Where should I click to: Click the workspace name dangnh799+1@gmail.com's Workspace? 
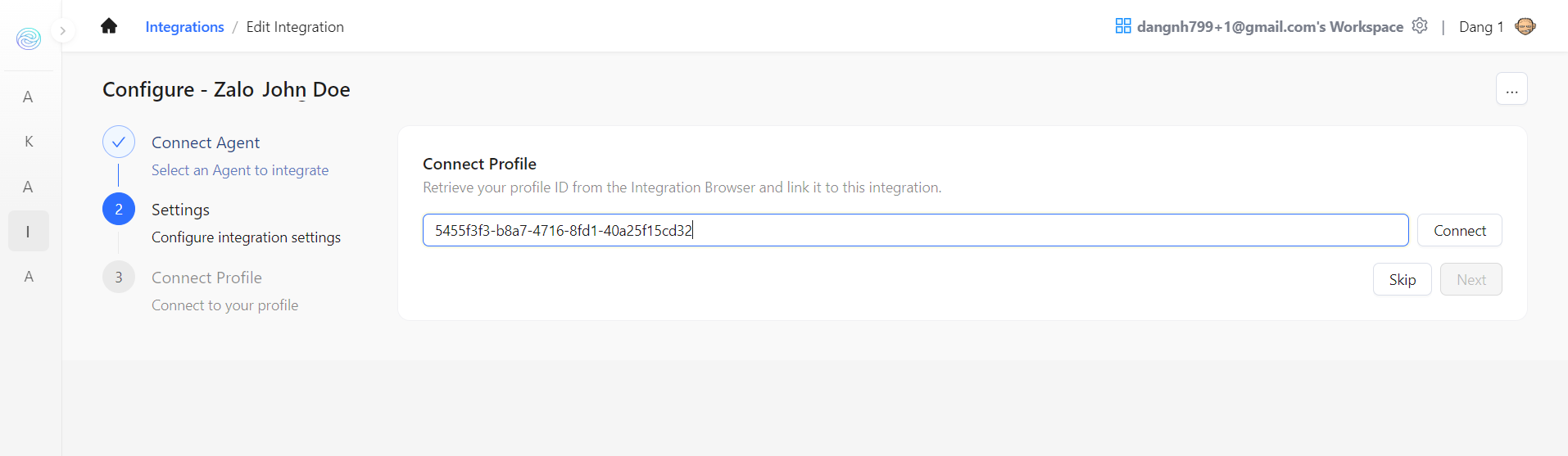pos(1270,27)
